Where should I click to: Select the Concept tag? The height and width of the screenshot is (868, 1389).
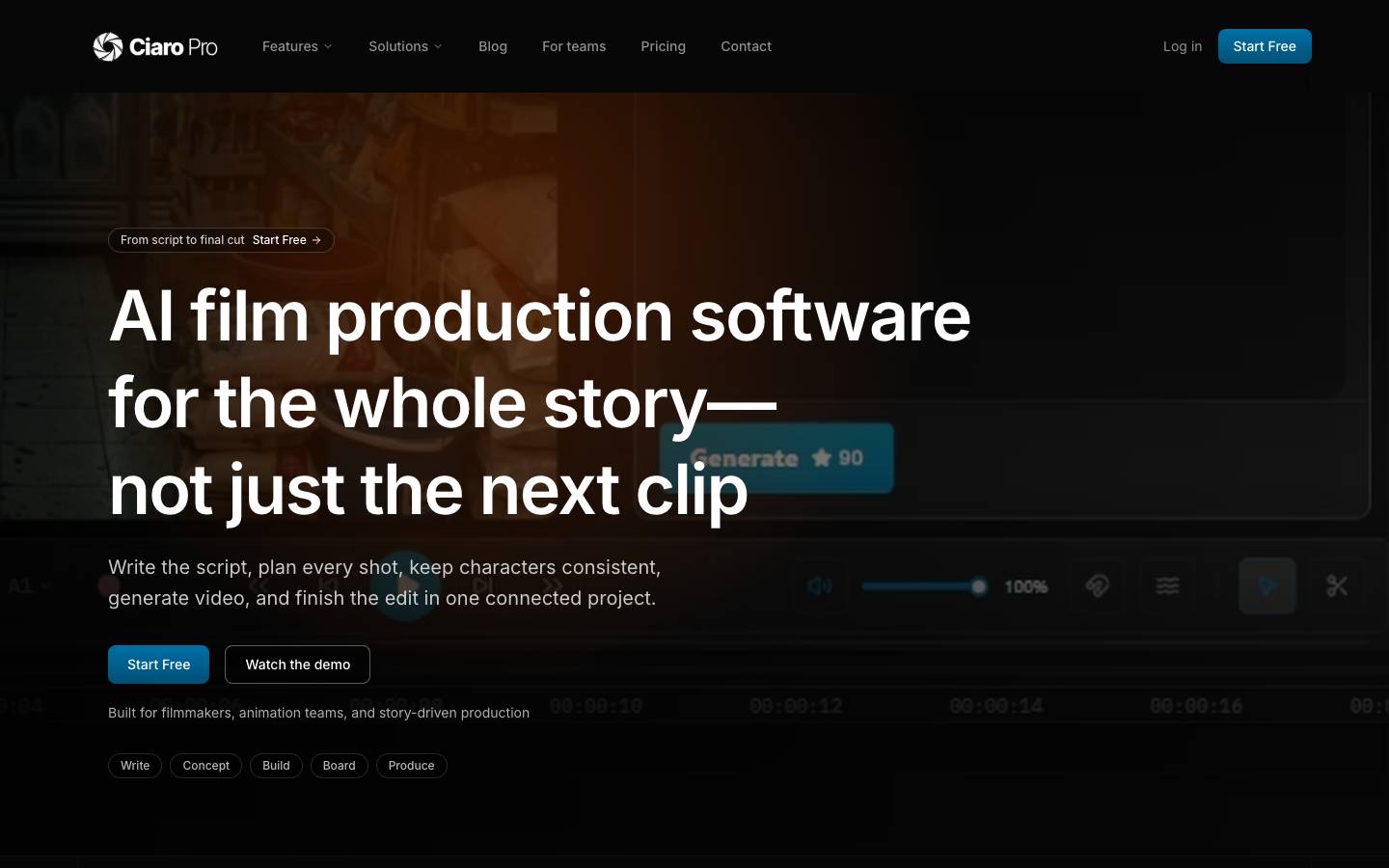(206, 766)
